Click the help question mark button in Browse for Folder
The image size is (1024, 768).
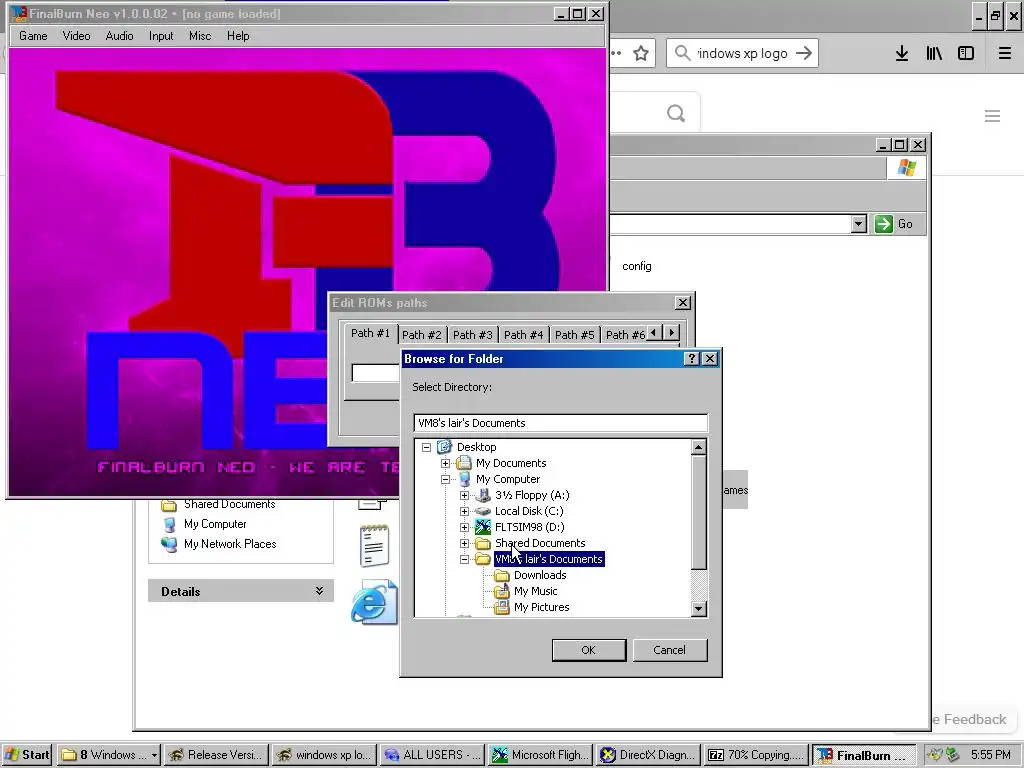point(692,359)
